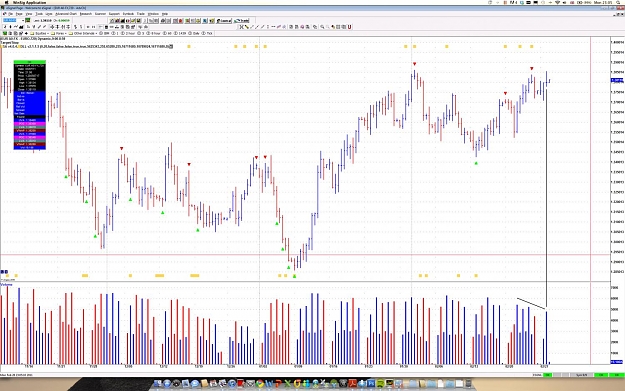Viewport: 625px width, 391px height.
Task: Select the 2 hour interval
Action: [128, 33]
